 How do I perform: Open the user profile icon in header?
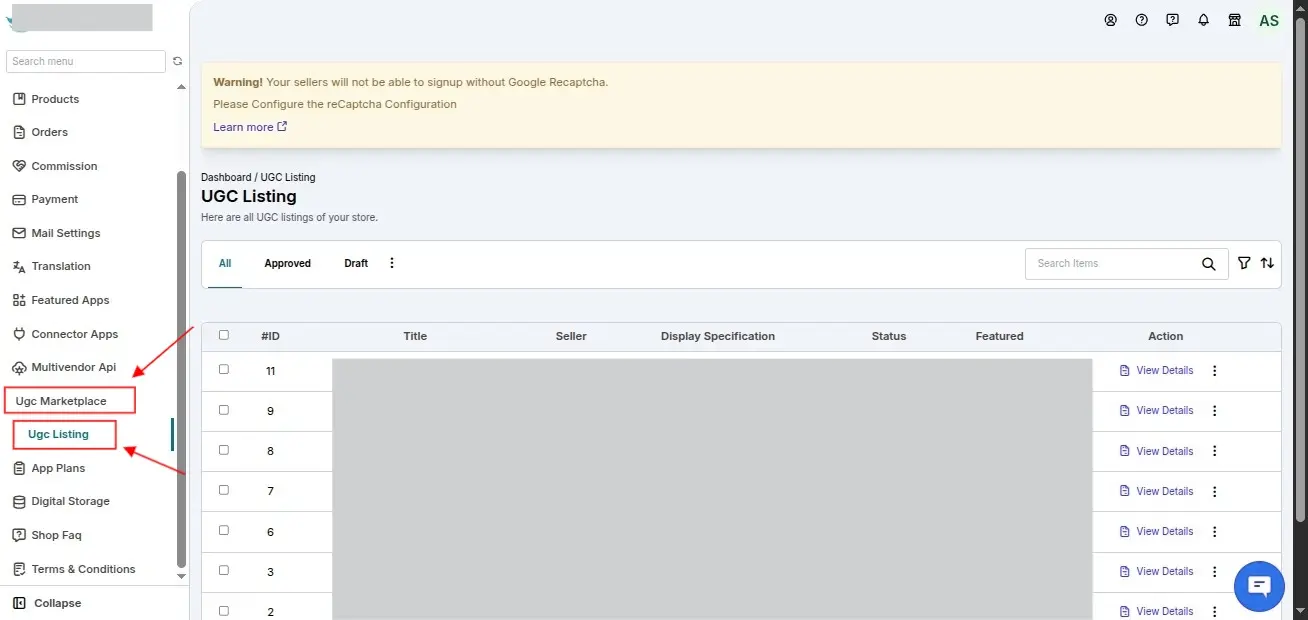pyautogui.click(x=1110, y=20)
